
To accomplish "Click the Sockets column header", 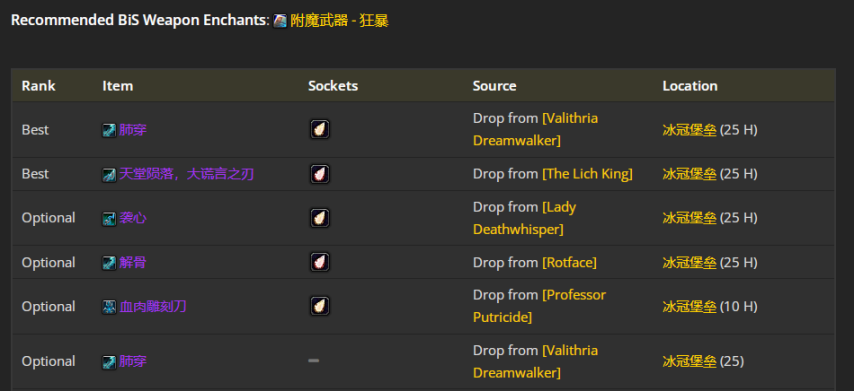I will coord(333,85).
